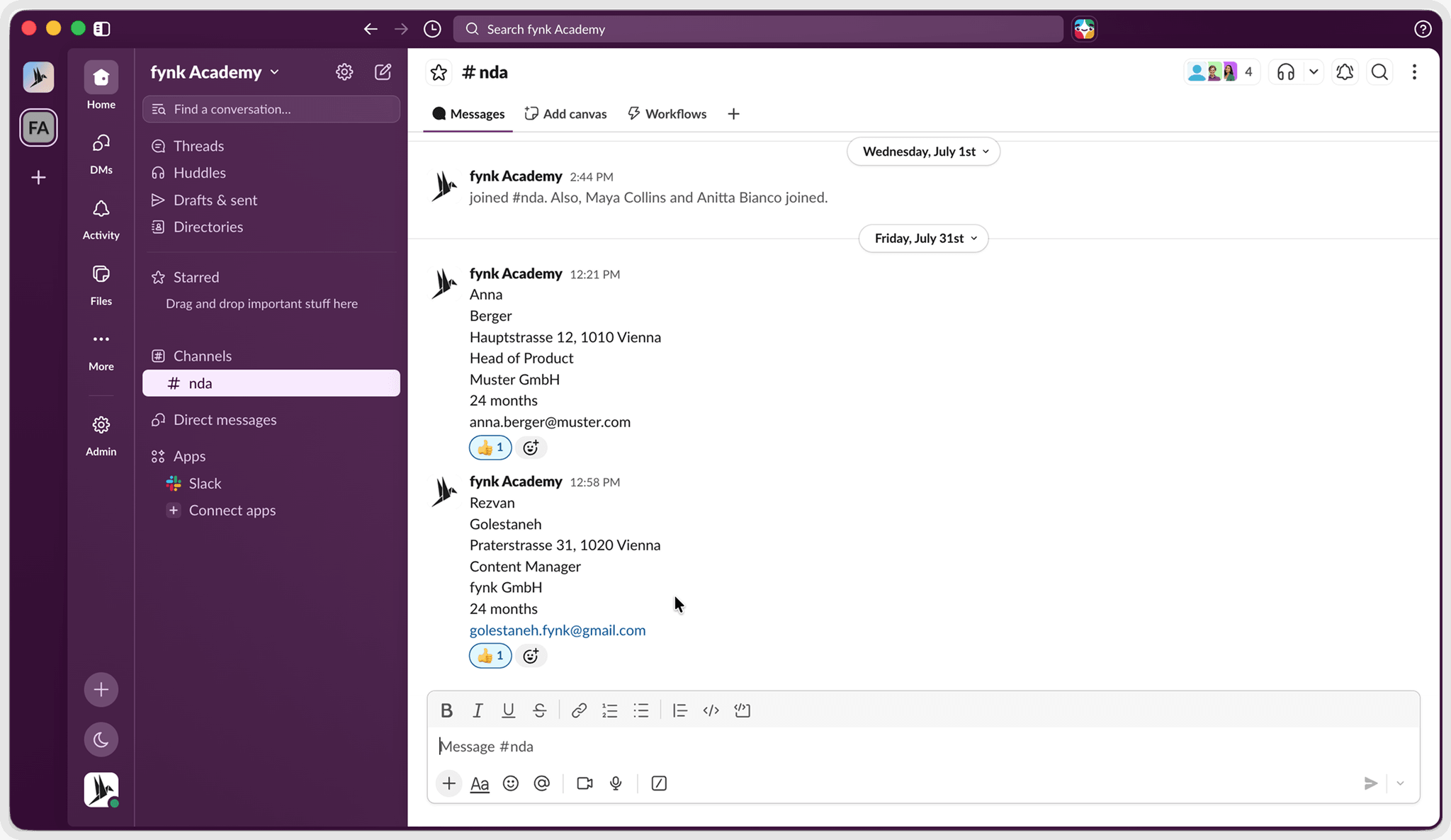This screenshot has width=1451, height=840.
Task: Star the #nda channel
Action: pos(439,72)
